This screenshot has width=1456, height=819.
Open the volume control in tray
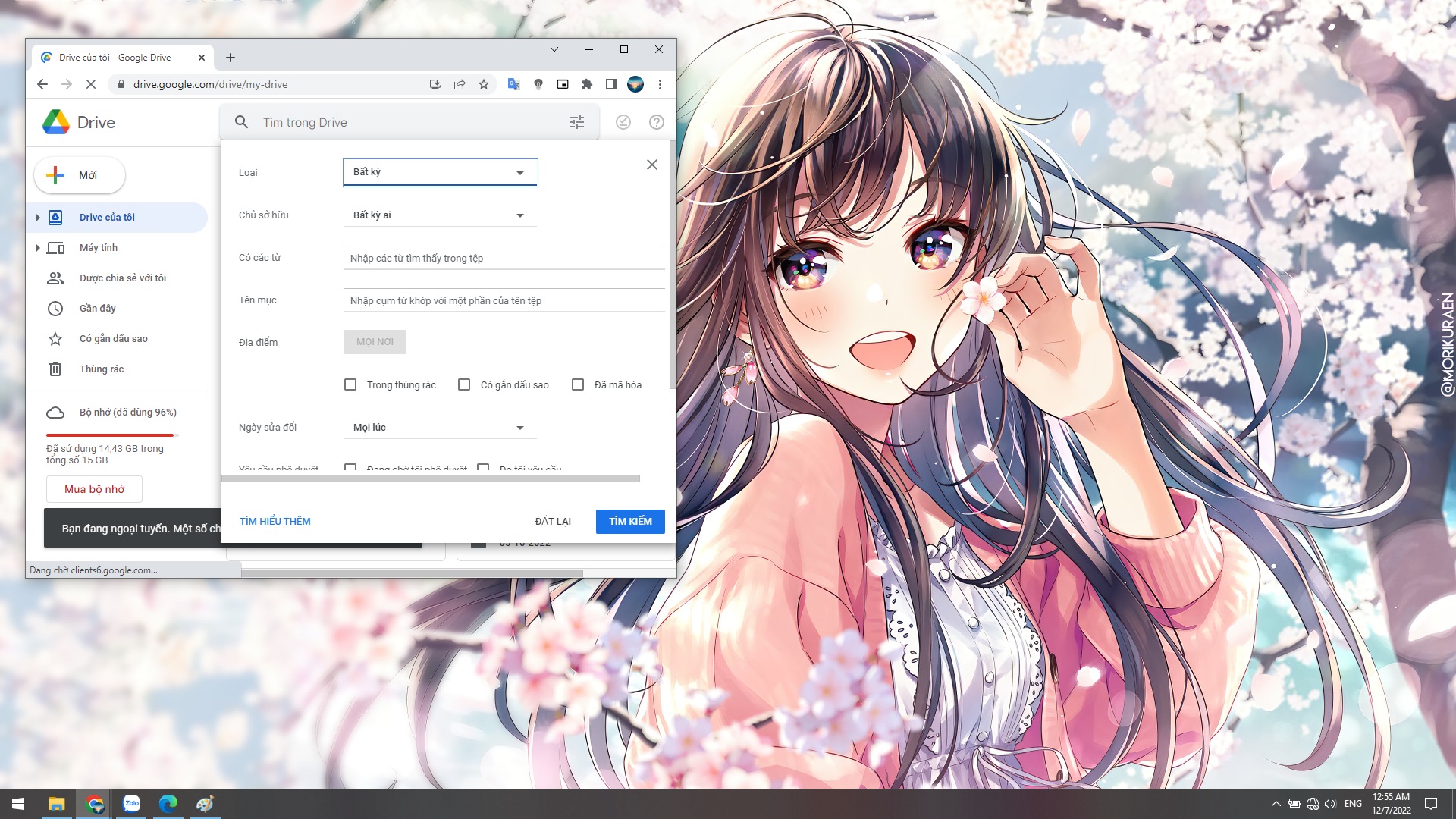click(1330, 804)
